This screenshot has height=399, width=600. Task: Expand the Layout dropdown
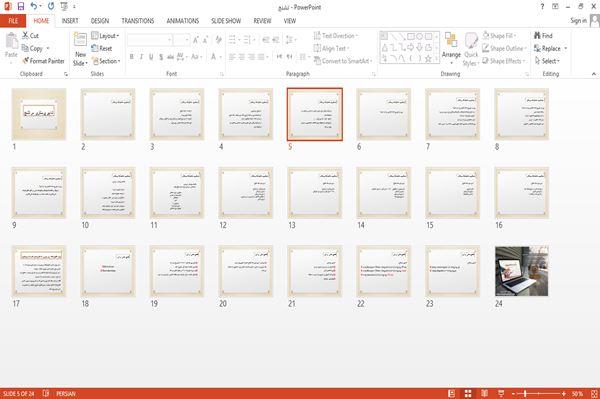coord(105,36)
